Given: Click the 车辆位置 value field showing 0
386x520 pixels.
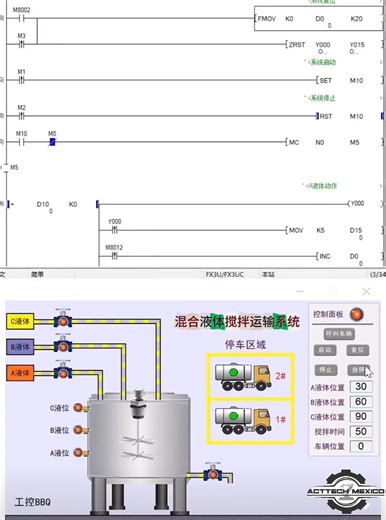Looking at the screenshot, I should click(x=361, y=446).
